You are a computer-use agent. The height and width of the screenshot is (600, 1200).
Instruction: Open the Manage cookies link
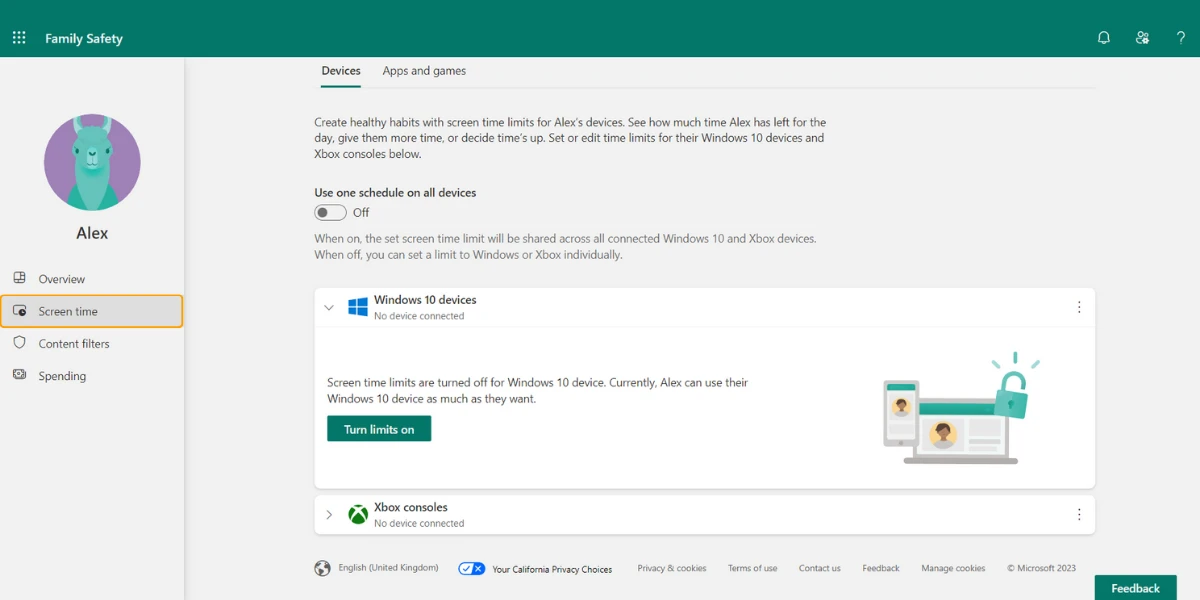pyautogui.click(x=953, y=568)
